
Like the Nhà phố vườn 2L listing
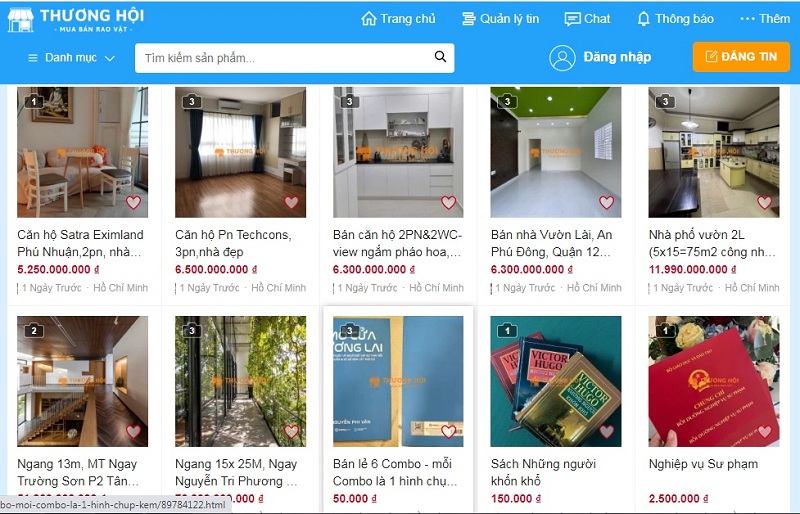764,203
